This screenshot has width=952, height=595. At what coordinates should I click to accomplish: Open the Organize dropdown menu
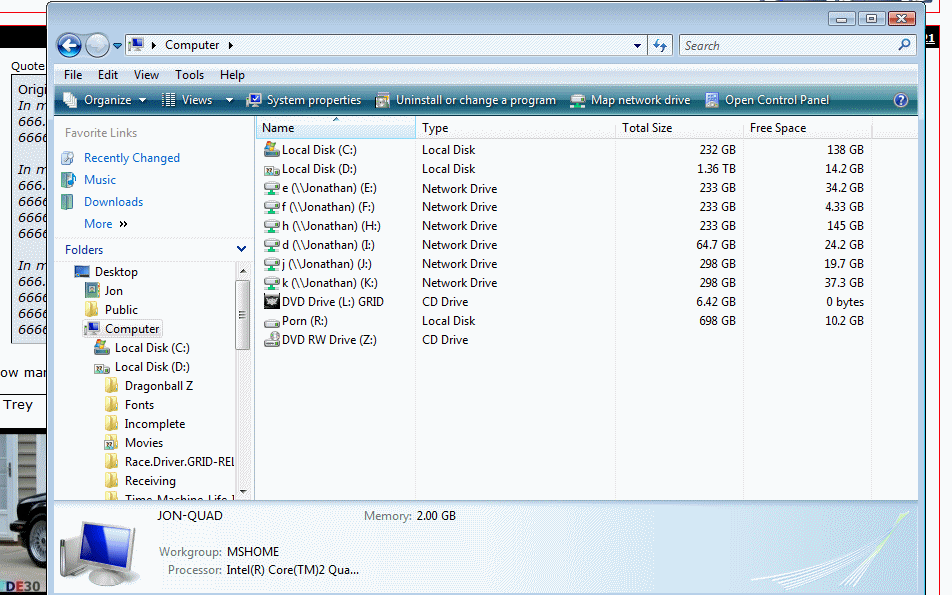point(105,100)
